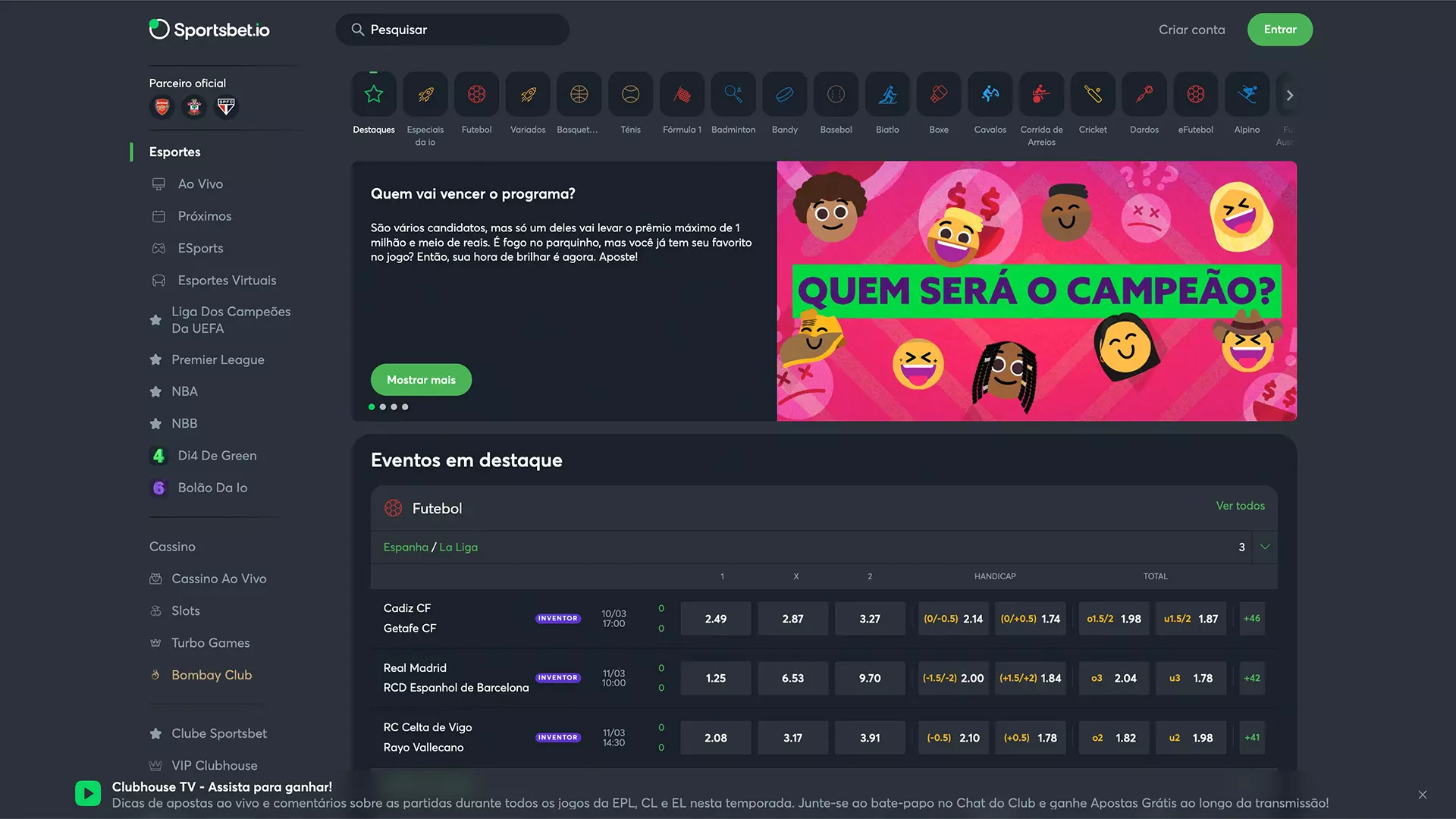The height and width of the screenshot is (819, 1456).
Task: Expand Di4 De Green sidebar item
Action: point(217,455)
